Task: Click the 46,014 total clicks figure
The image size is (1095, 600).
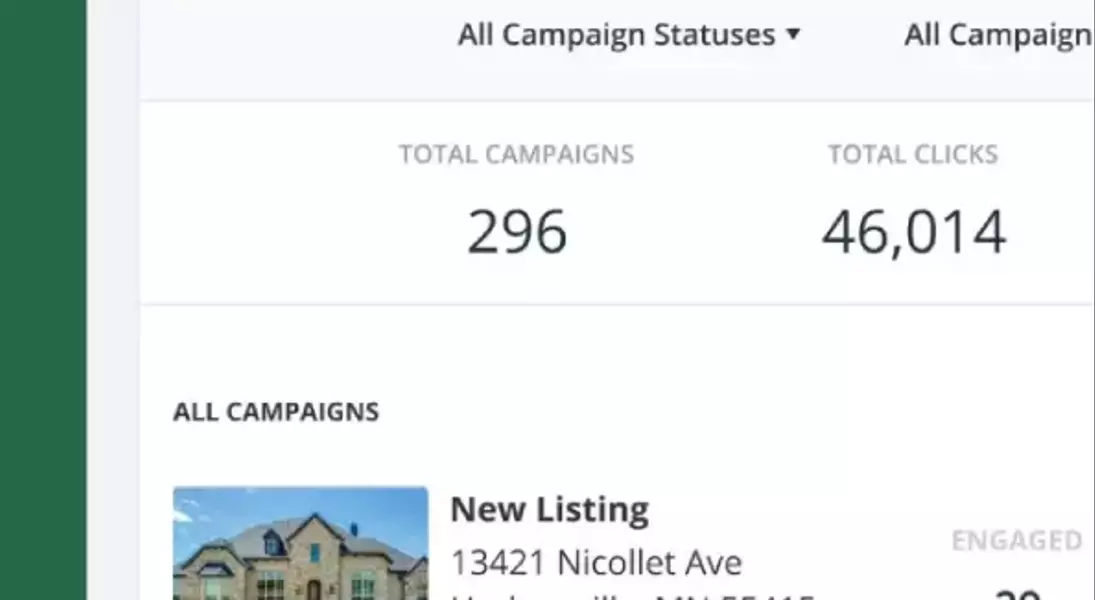Action: click(913, 232)
